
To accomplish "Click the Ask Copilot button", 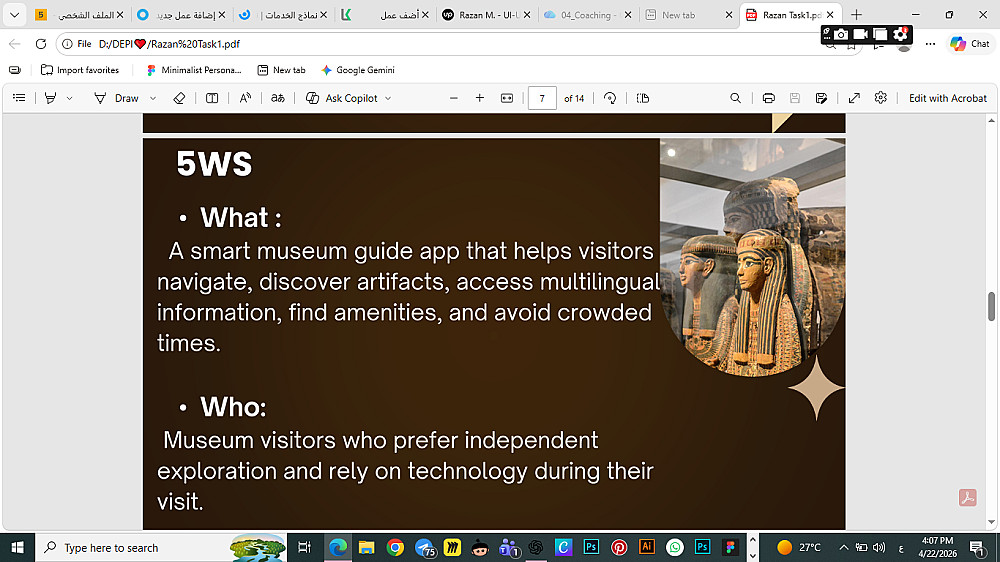I will (342, 98).
